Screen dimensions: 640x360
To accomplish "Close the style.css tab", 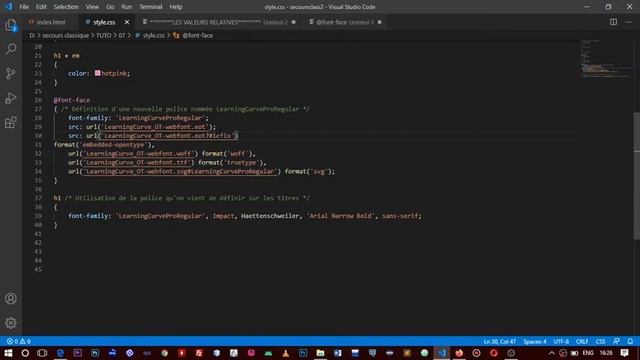I will 127,22.
